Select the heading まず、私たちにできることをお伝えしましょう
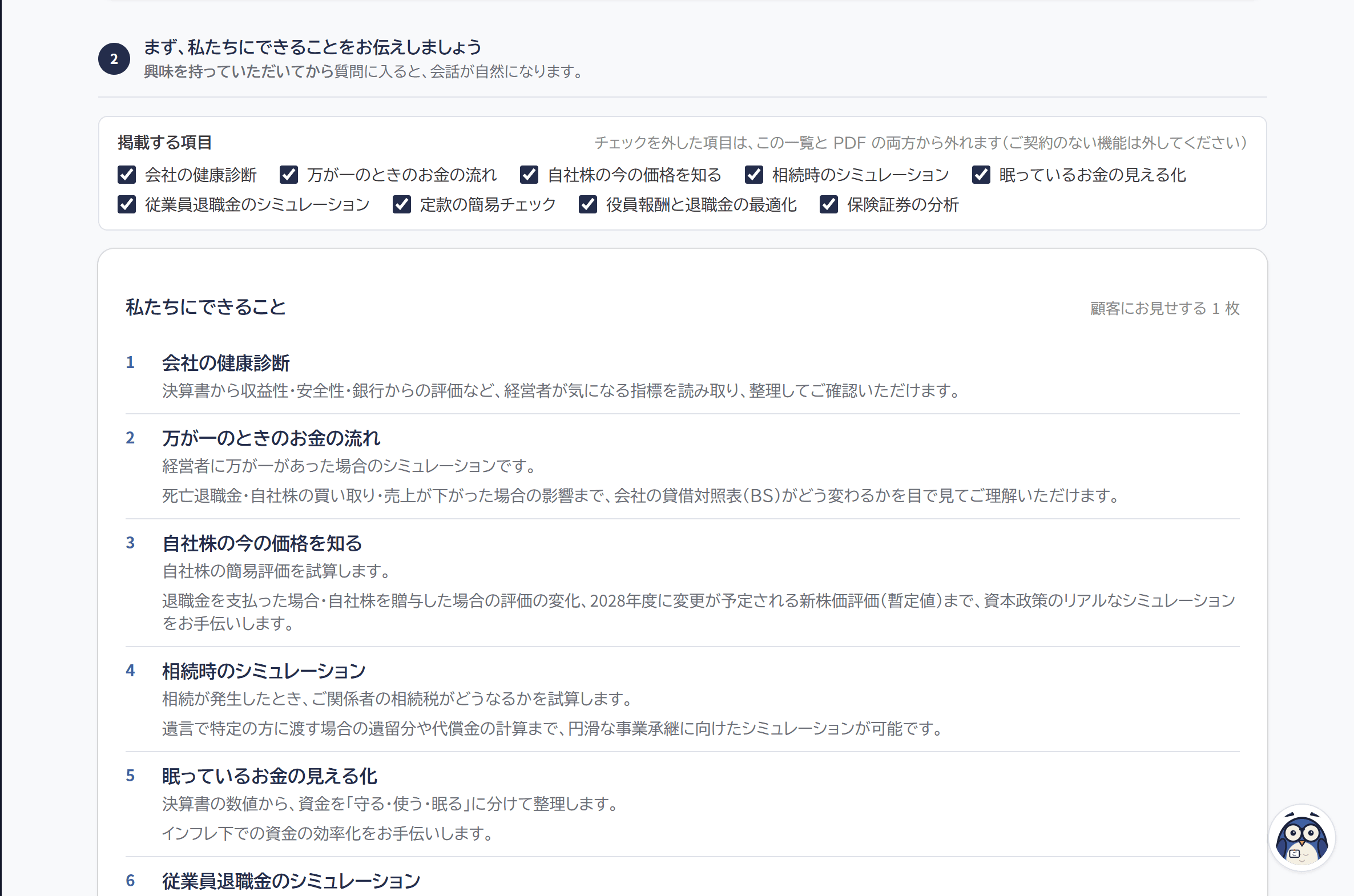Image resolution: width=1354 pixels, height=896 pixels. click(313, 47)
